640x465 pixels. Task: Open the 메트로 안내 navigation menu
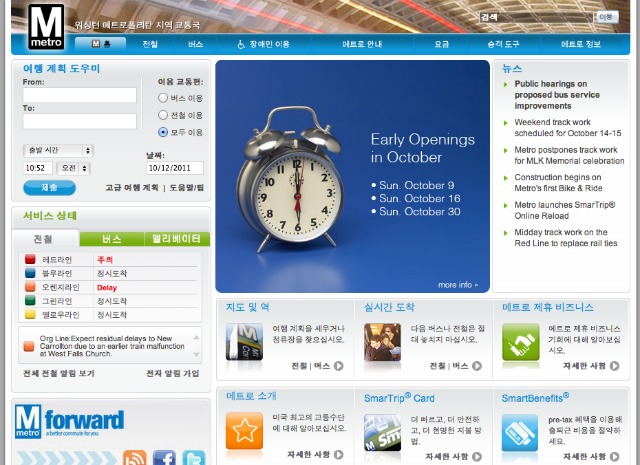[x=362, y=44]
